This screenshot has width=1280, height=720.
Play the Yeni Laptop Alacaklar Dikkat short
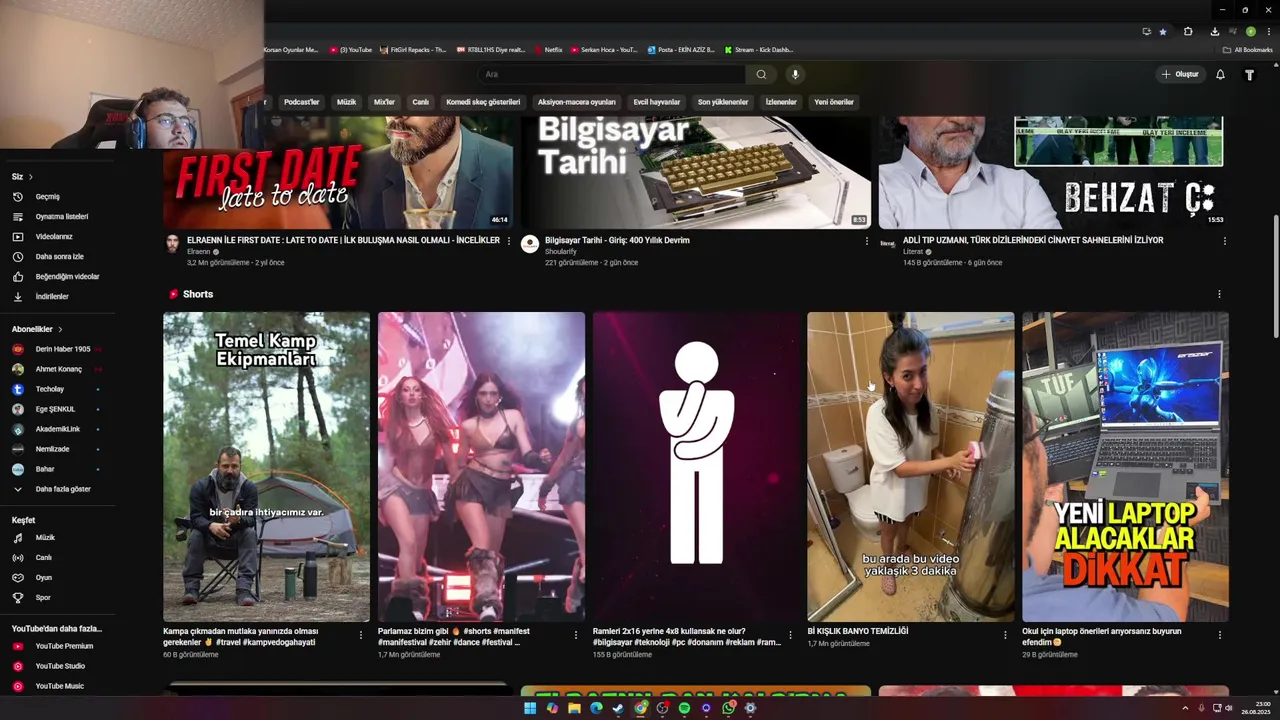point(1125,467)
